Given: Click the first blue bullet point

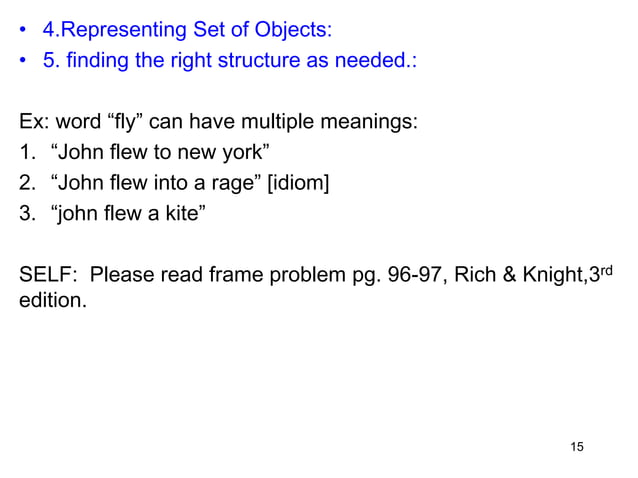Looking at the screenshot, I should tap(23, 30).
